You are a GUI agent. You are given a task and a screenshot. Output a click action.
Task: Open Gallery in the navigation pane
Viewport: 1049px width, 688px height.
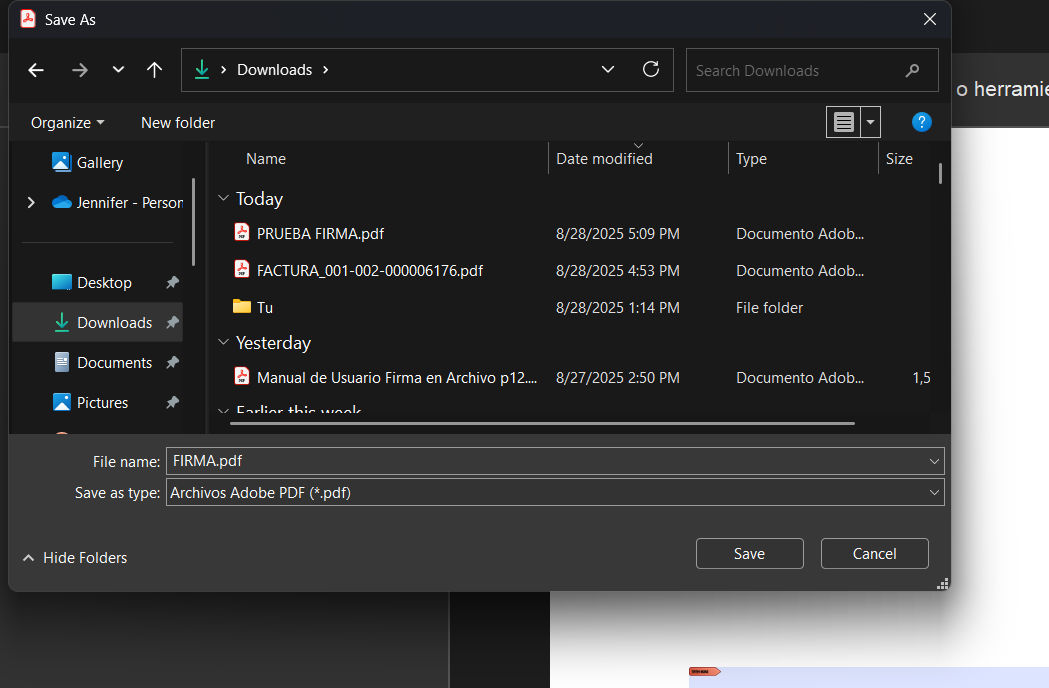[x=100, y=163]
